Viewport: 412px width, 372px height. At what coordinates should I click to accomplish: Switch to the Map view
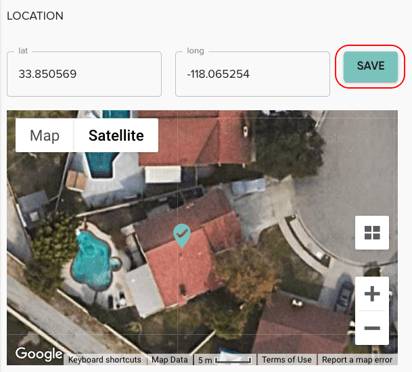coord(45,136)
